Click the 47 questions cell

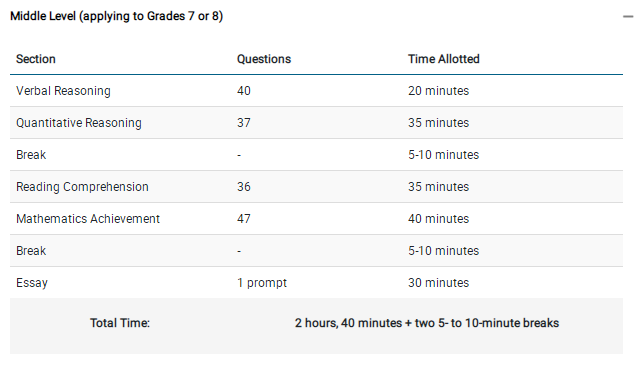(244, 219)
